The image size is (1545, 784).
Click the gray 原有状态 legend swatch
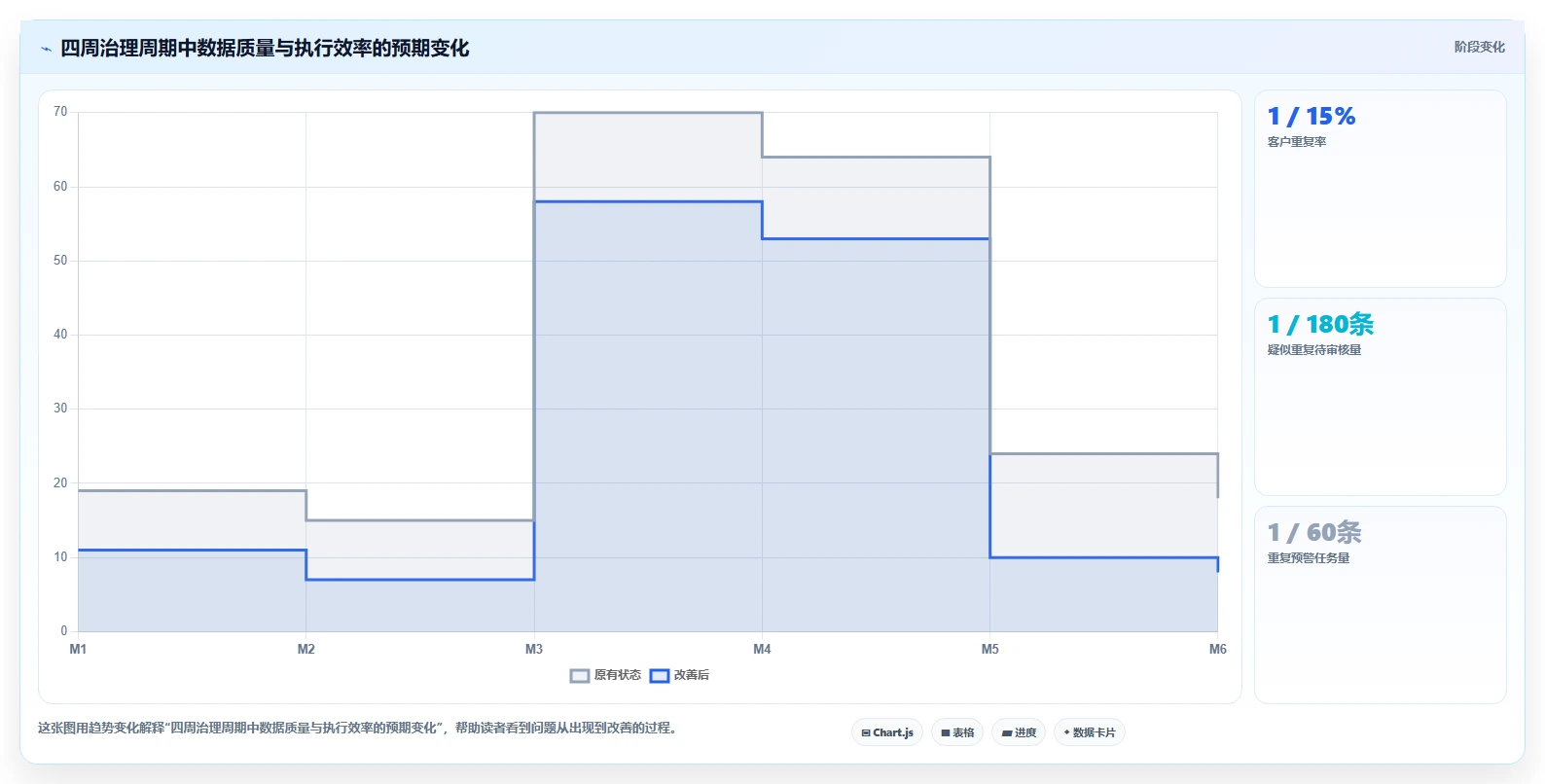coord(580,675)
